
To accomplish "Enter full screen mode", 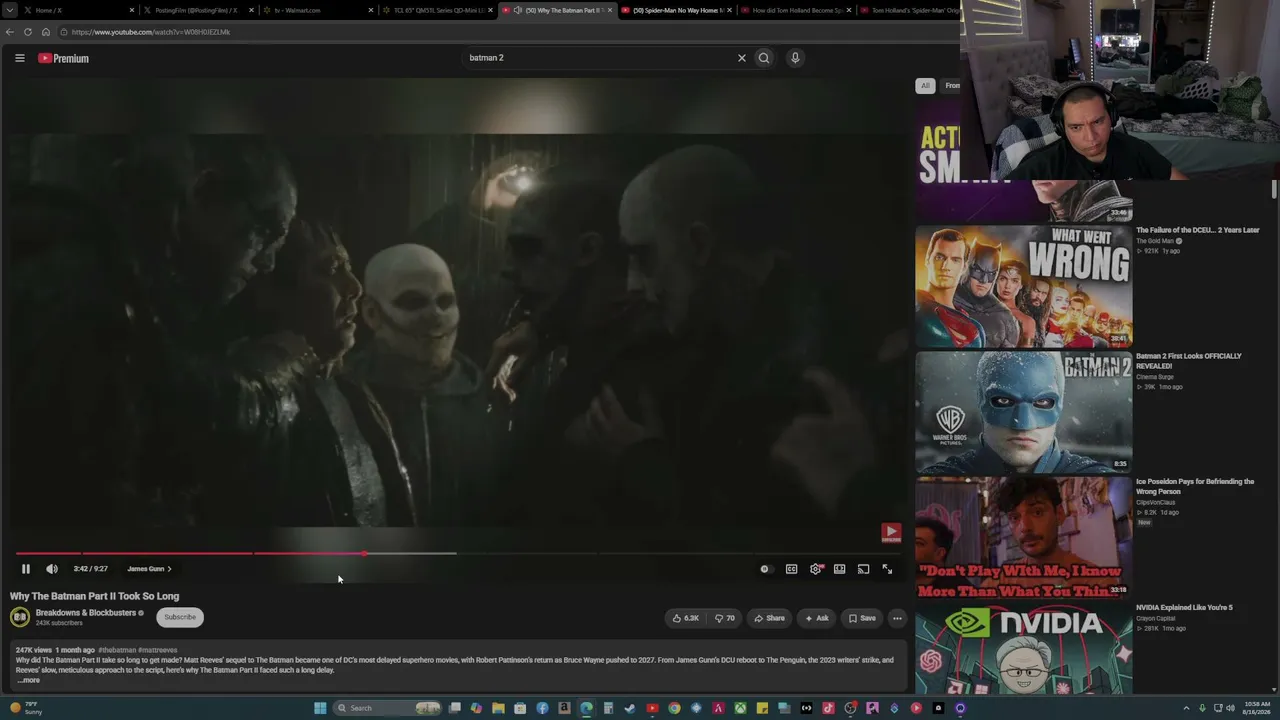I will point(887,569).
